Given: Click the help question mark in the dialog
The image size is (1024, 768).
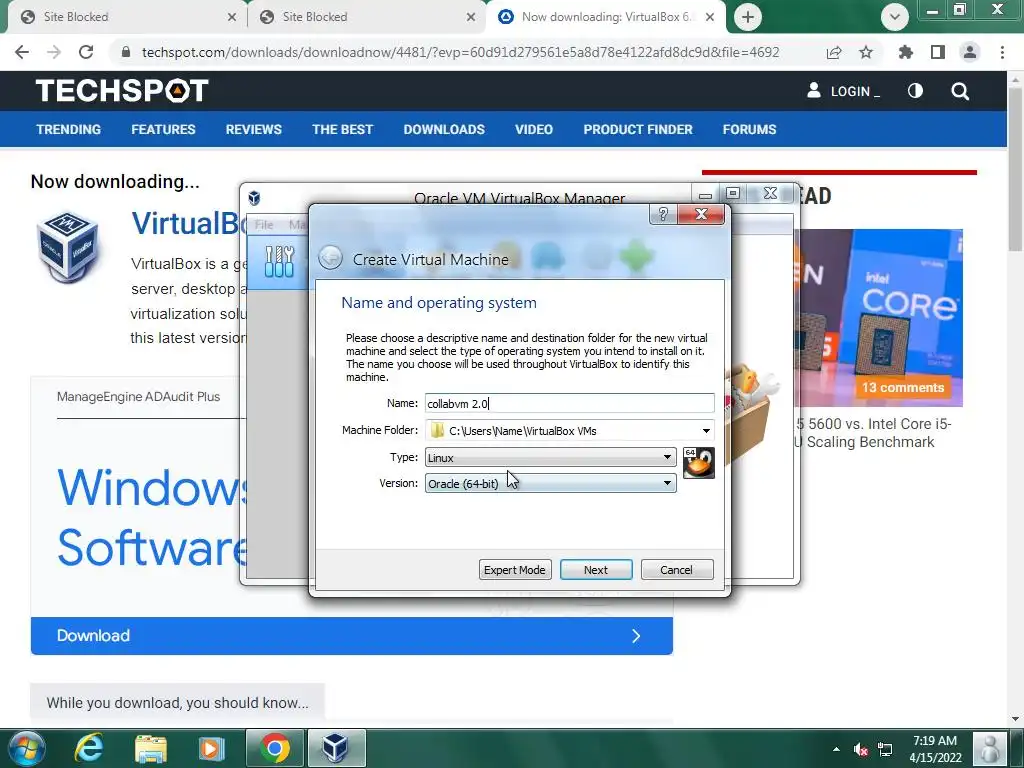Looking at the screenshot, I should tap(663, 214).
